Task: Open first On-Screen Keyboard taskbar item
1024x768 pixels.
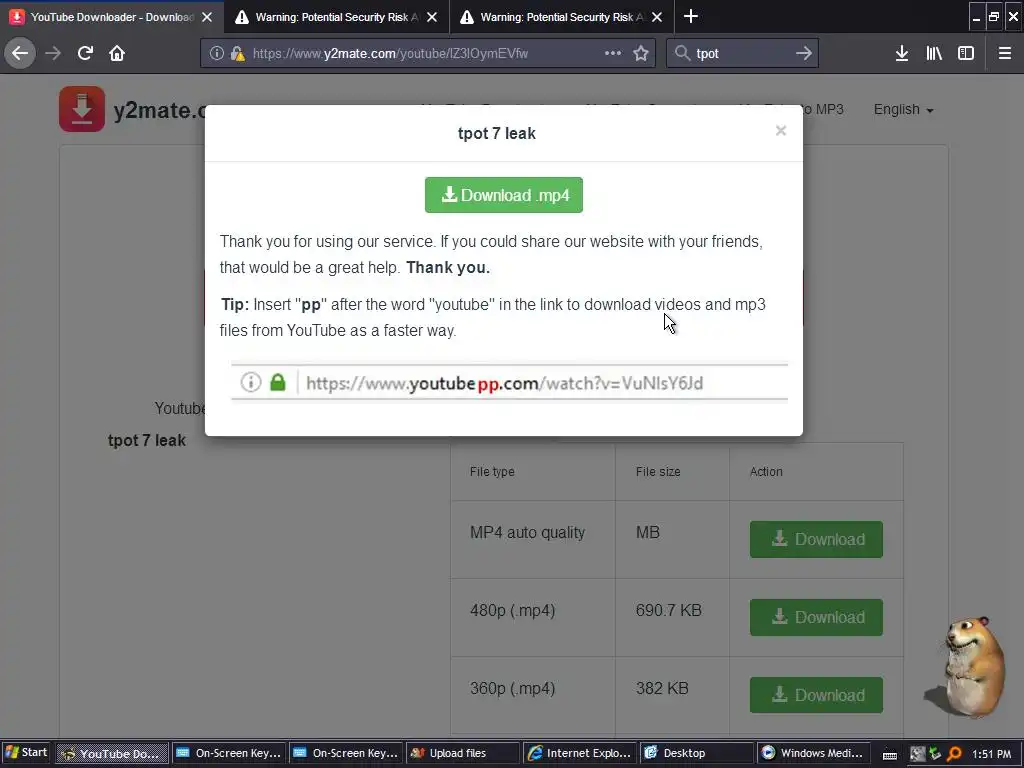Action: tap(229, 753)
